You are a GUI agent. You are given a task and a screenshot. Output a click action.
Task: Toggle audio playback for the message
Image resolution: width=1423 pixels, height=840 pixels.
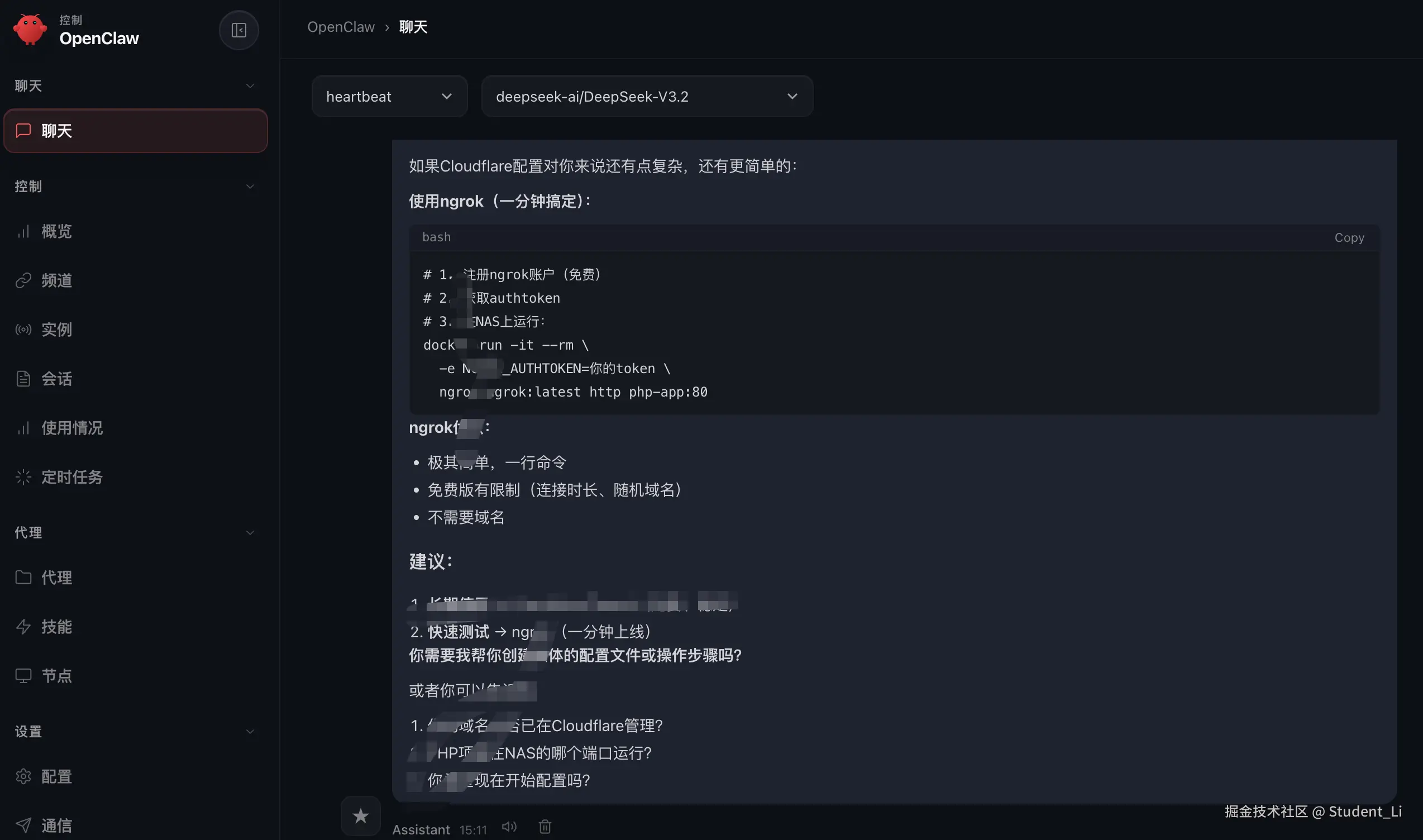(x=508, y=827)
